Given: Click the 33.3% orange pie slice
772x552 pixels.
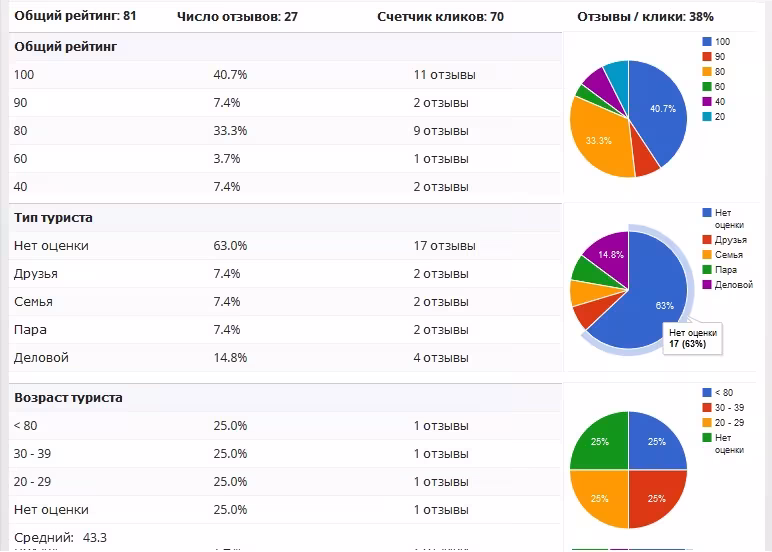Looking at the screenshot, I should pos(599,141).
